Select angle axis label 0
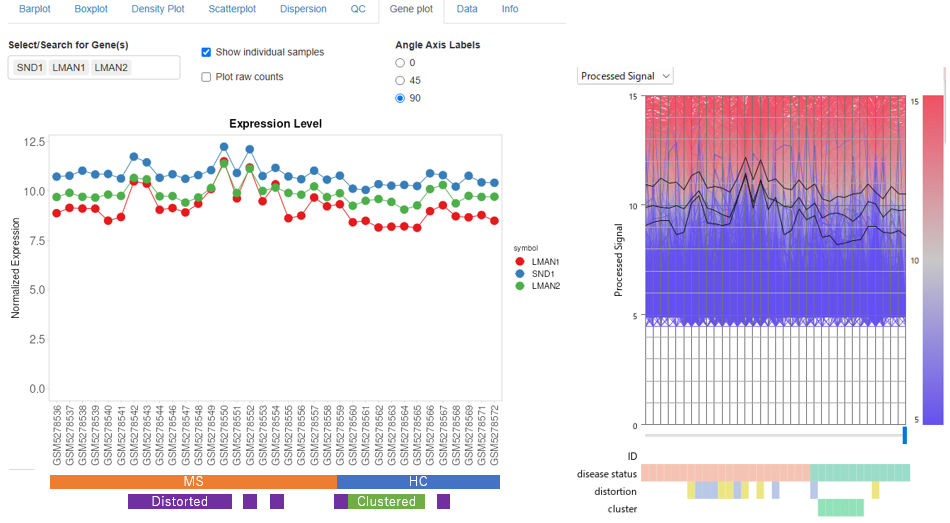This screenshot has width=950, height=523. (400, 62)
